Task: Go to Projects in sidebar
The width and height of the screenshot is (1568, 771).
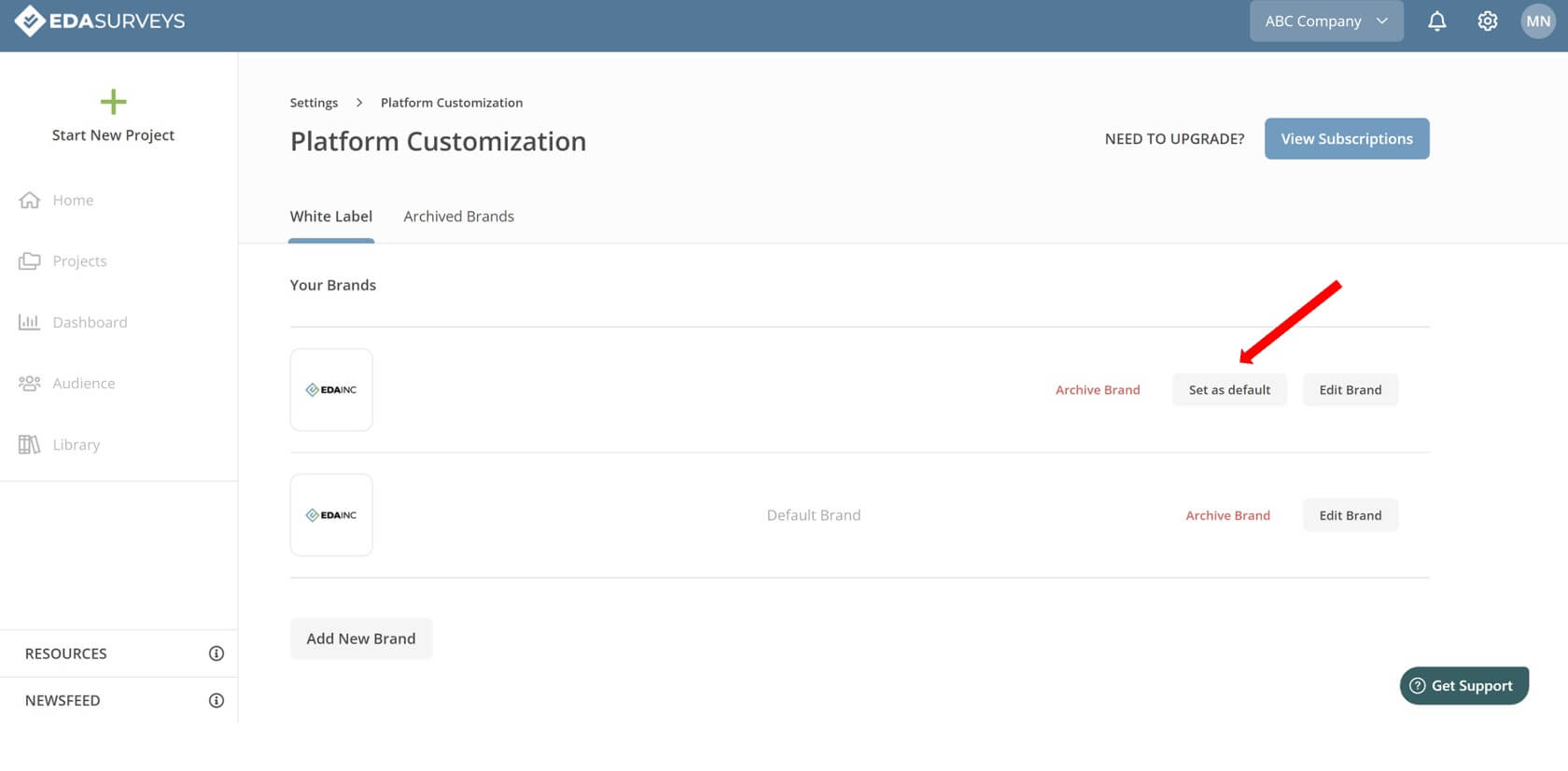Action: (79, 261)
